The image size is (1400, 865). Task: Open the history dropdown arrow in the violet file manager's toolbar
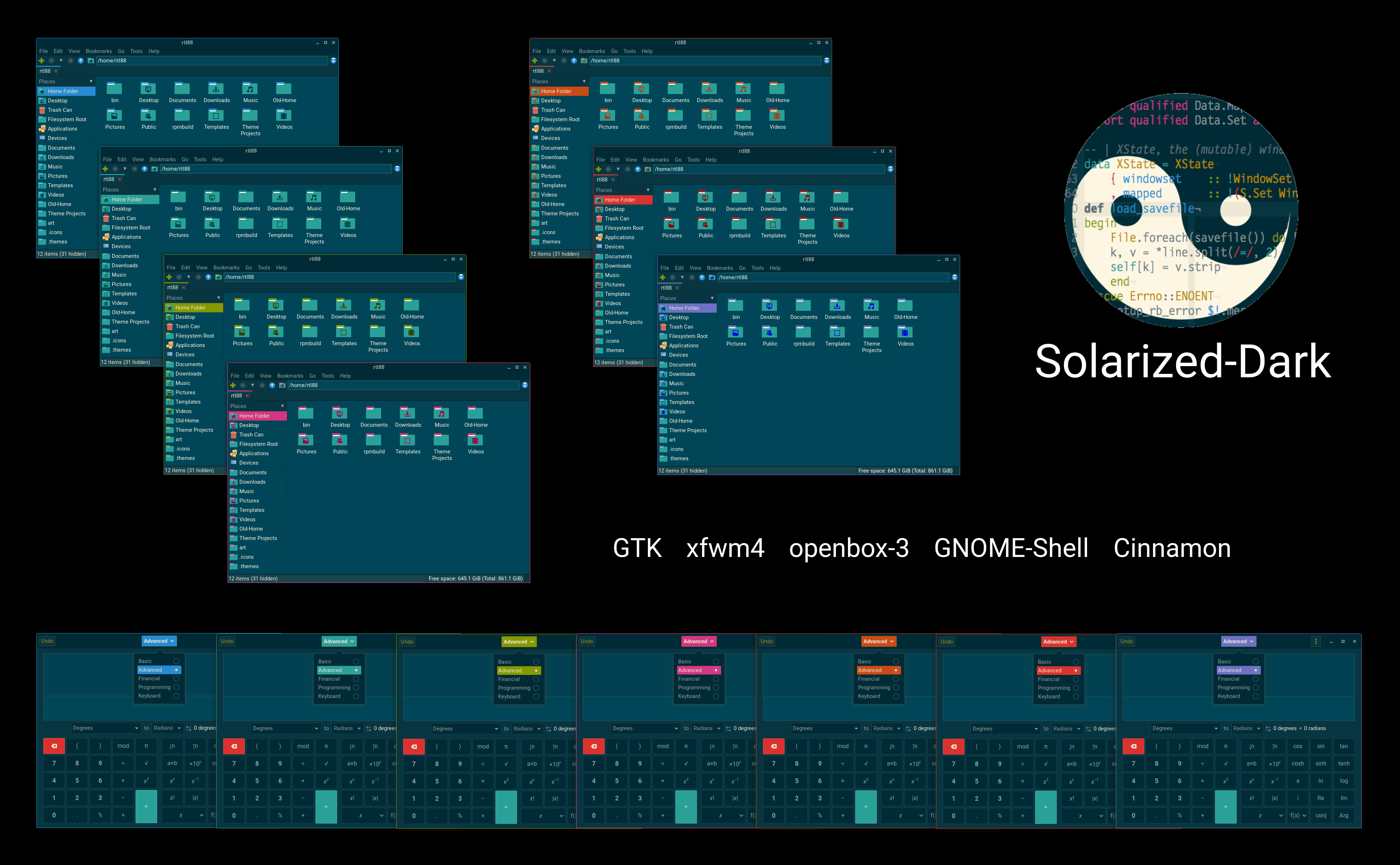(682, 277)
